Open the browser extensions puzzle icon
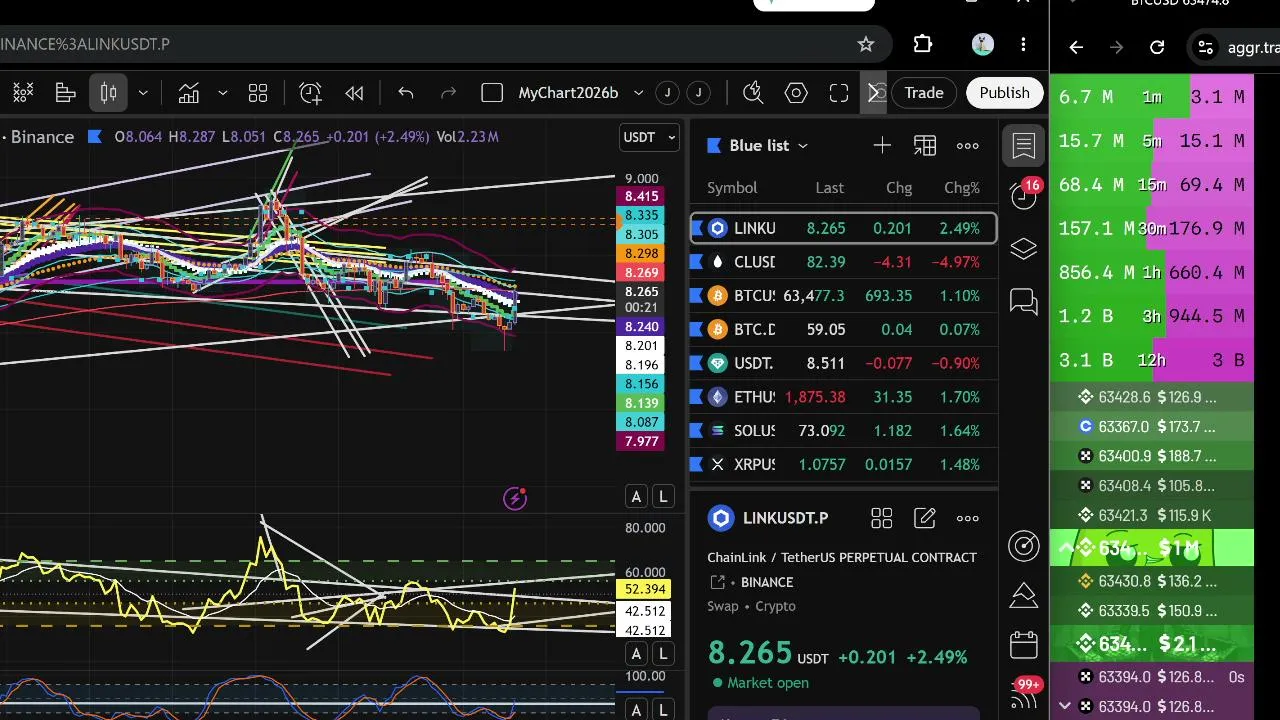This screenshot has height=720, width=1280. pos(923,44)
